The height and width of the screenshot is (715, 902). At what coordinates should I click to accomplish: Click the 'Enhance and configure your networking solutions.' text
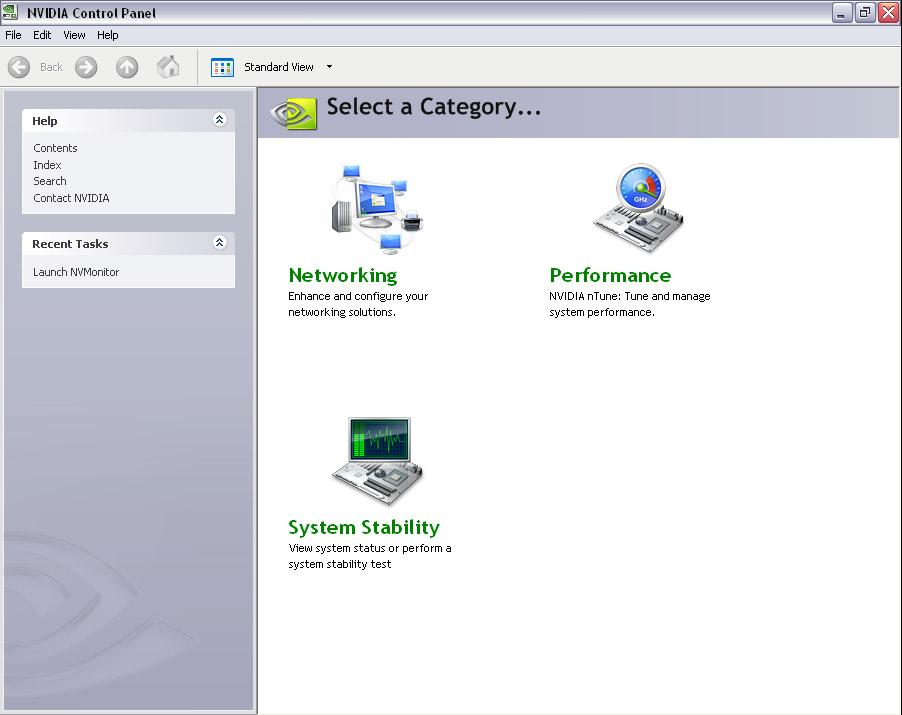coord(358,304)
